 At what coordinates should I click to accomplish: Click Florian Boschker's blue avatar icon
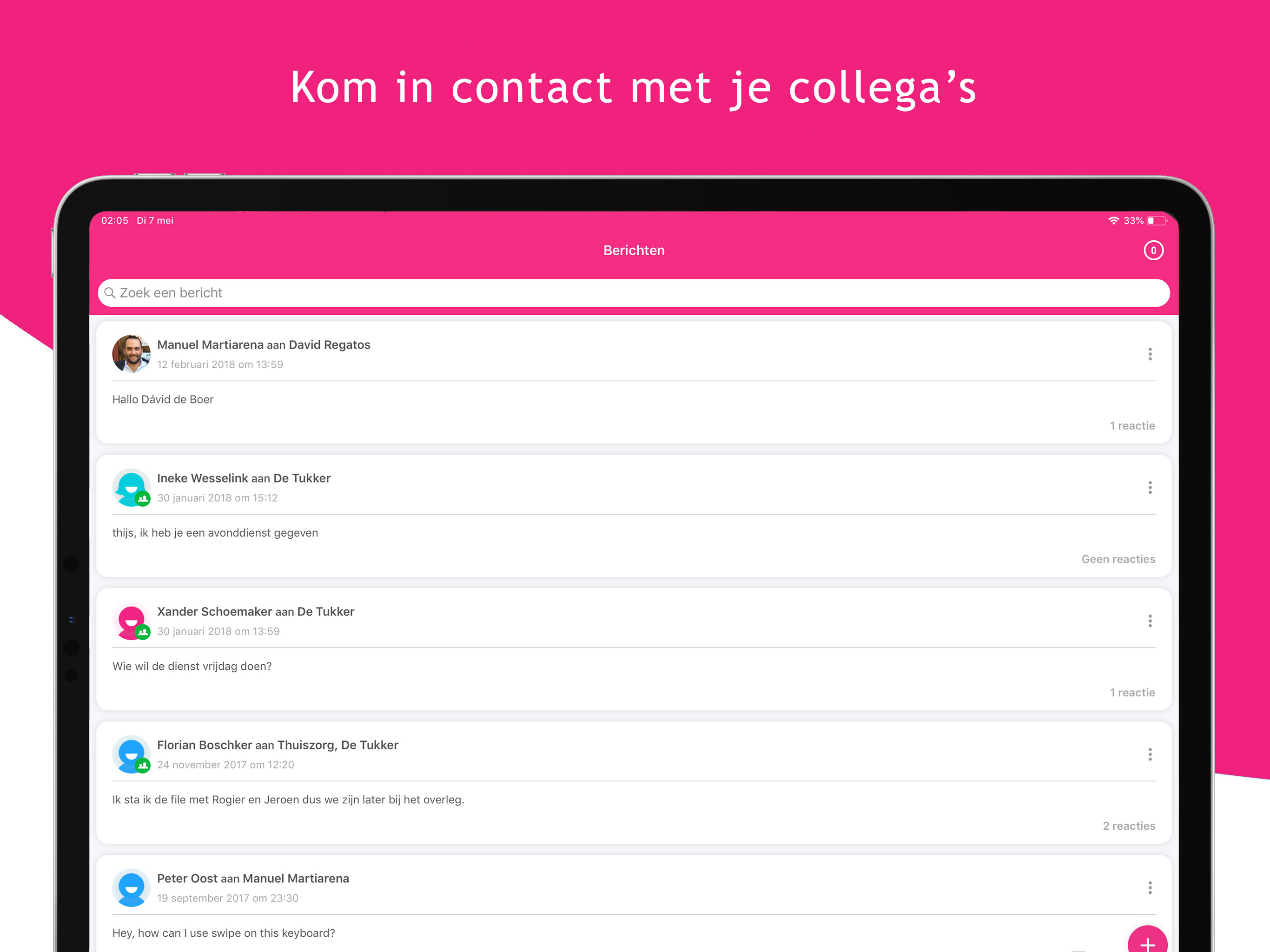pos(132,754)
